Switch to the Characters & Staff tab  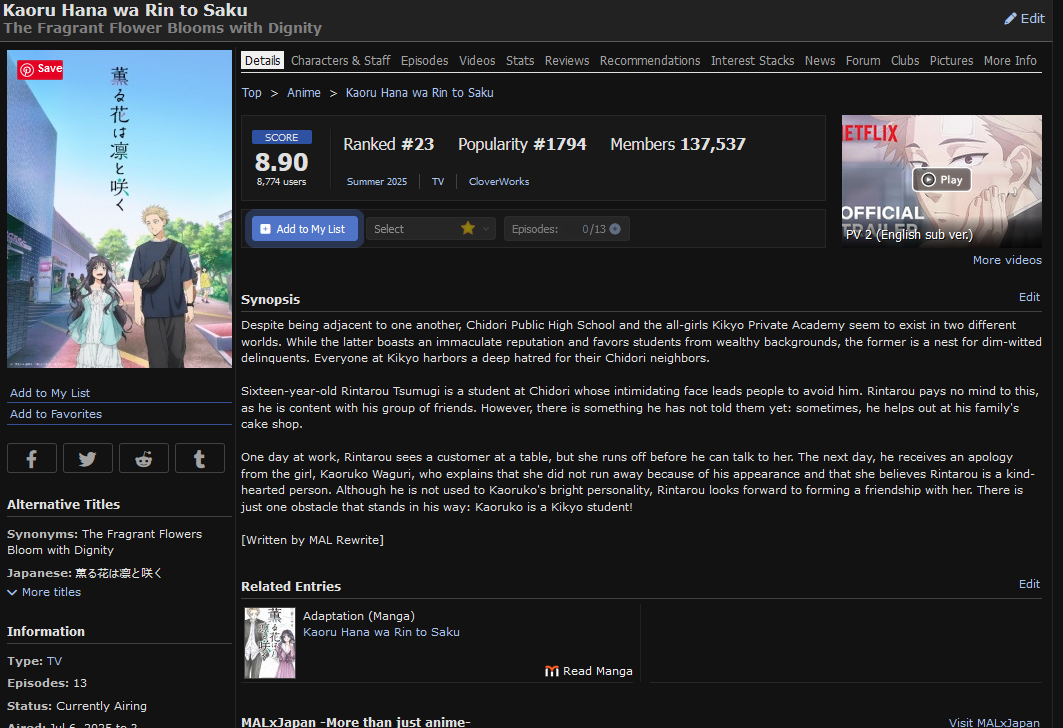(340, 60)
